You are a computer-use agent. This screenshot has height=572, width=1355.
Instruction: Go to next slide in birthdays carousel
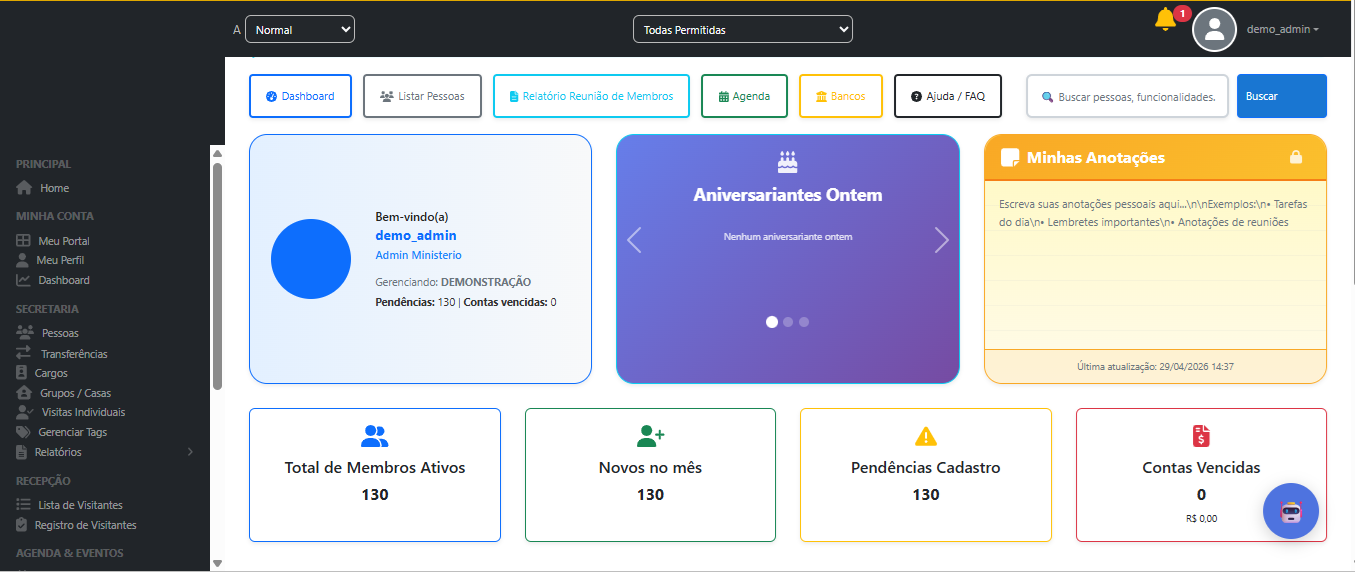(x=941, y=240)
